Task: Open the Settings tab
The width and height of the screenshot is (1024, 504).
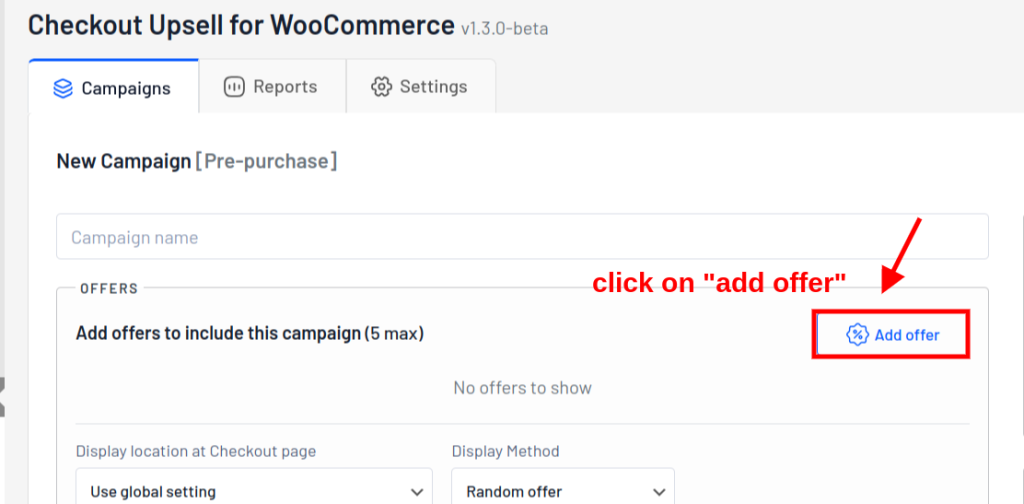Action: click(421, 87)
